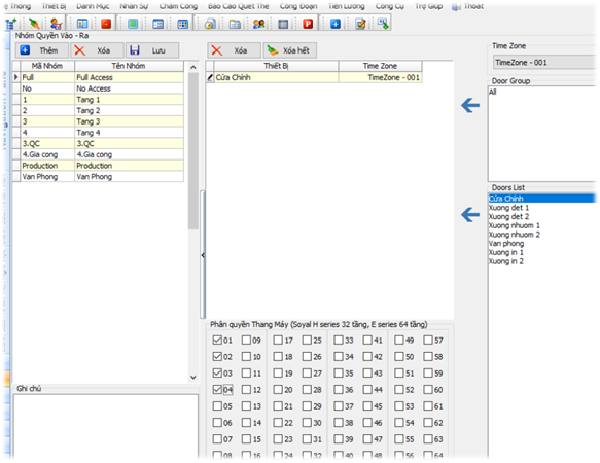This screenshot has width=600, height=463.
Task: Select Xuong det 1 in Doors List
Action: (509, 208)
